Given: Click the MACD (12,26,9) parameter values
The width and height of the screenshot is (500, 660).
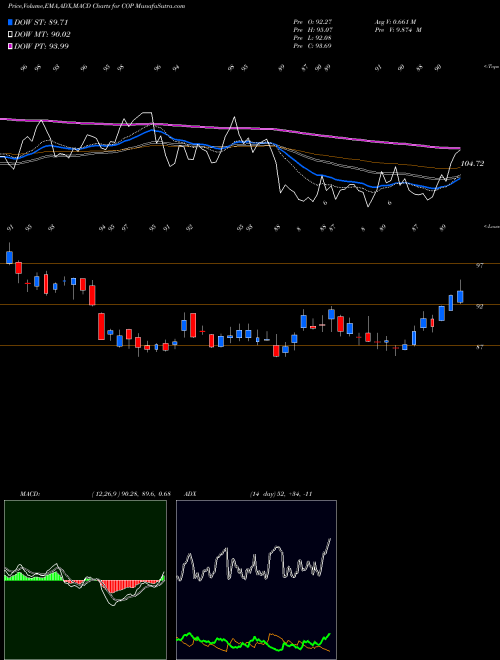Looking at the screenshot, I should tap(131, 494).
